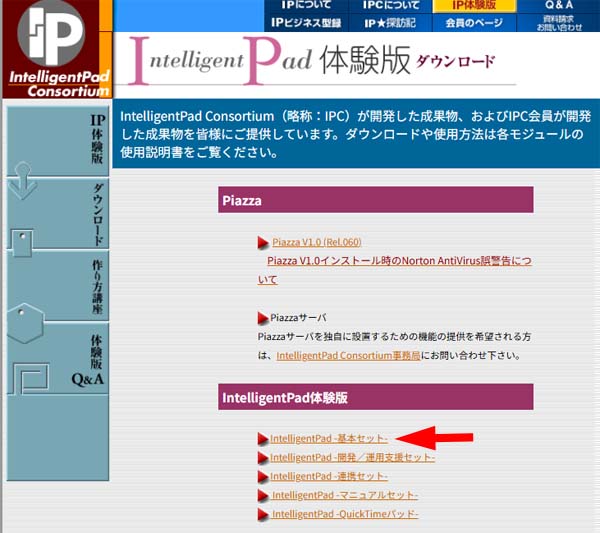The height and width of the screenshot is (533, 600).
Task: Click the 資料請求 お問い合わせ link
Action: click(559, 22)
